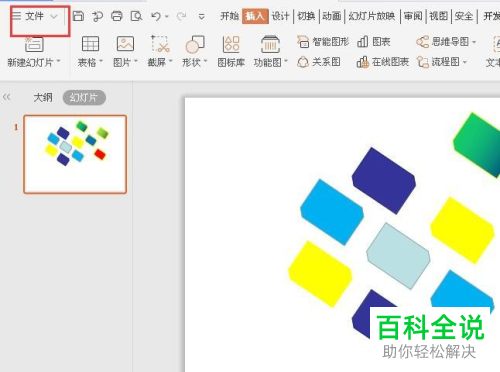Insert a 图表 chart
The height and width of the screenshot is (372, 500).
tap(373, 42)
